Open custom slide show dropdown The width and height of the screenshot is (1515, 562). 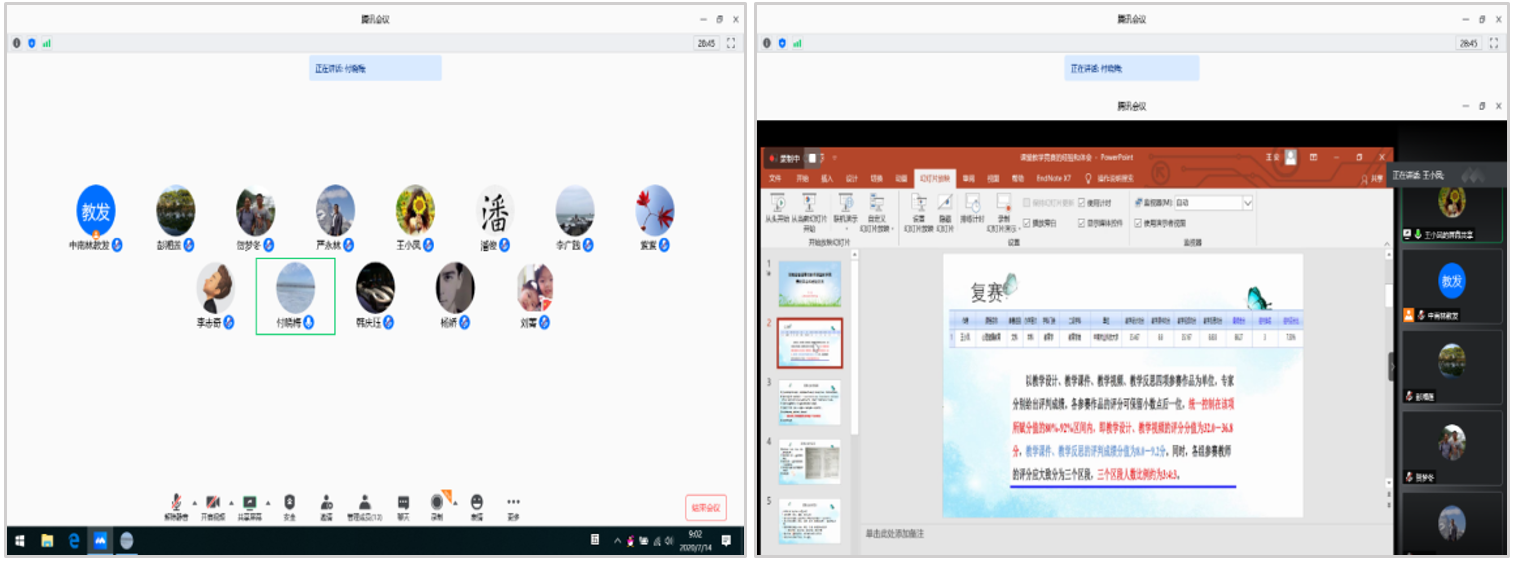[x=876, y=212]
